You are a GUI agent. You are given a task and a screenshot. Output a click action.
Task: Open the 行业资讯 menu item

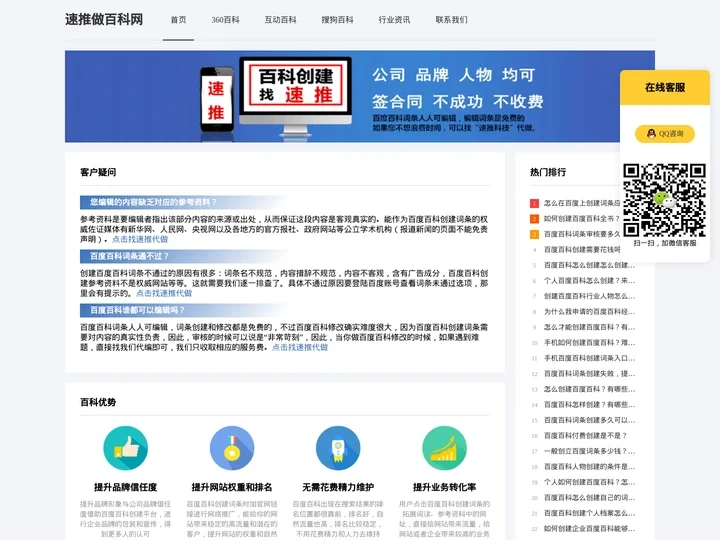click(394, 20)
